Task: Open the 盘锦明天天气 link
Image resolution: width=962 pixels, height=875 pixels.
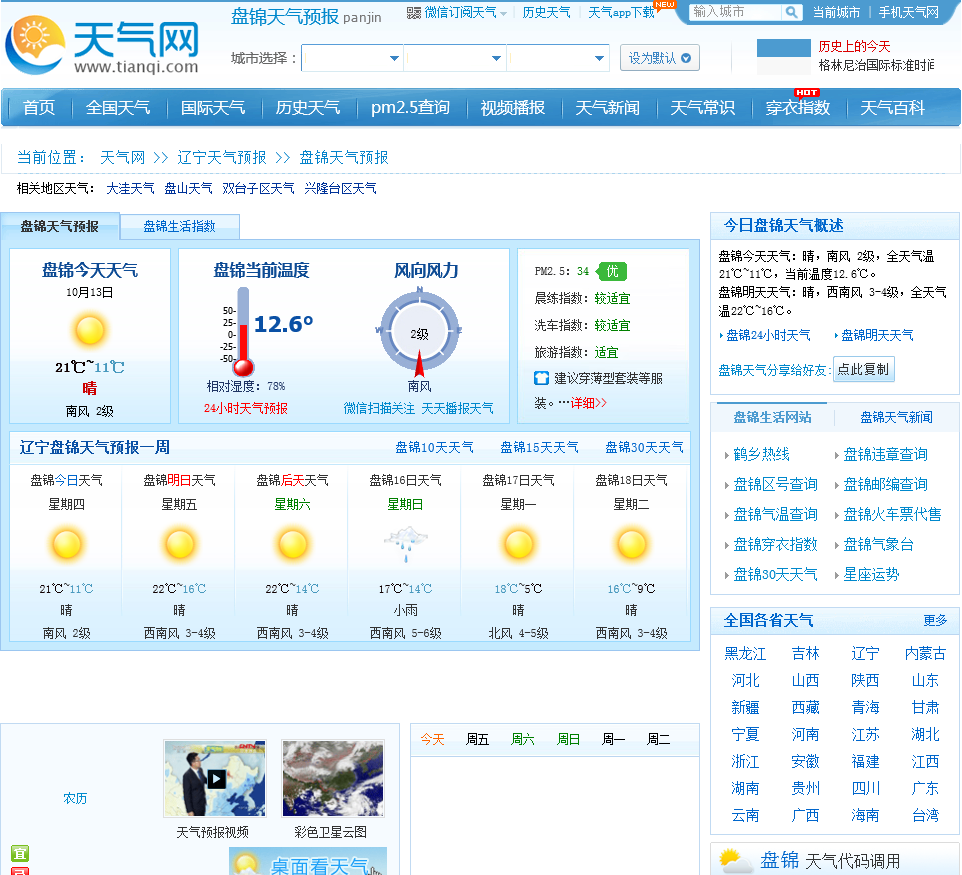Action: coord(877,335)
